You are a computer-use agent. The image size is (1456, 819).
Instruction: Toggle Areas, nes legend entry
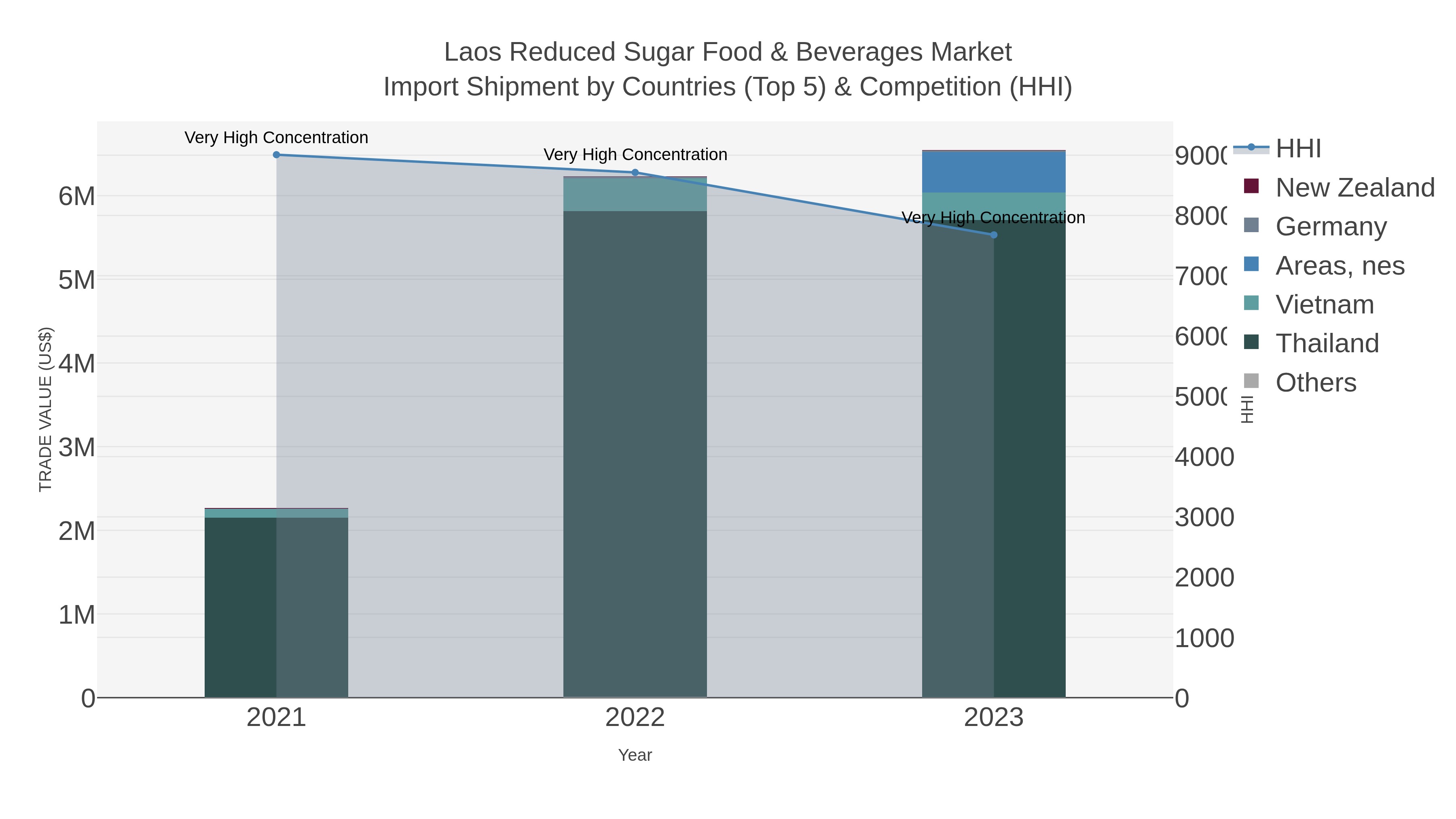click(x=1324, y=265)
